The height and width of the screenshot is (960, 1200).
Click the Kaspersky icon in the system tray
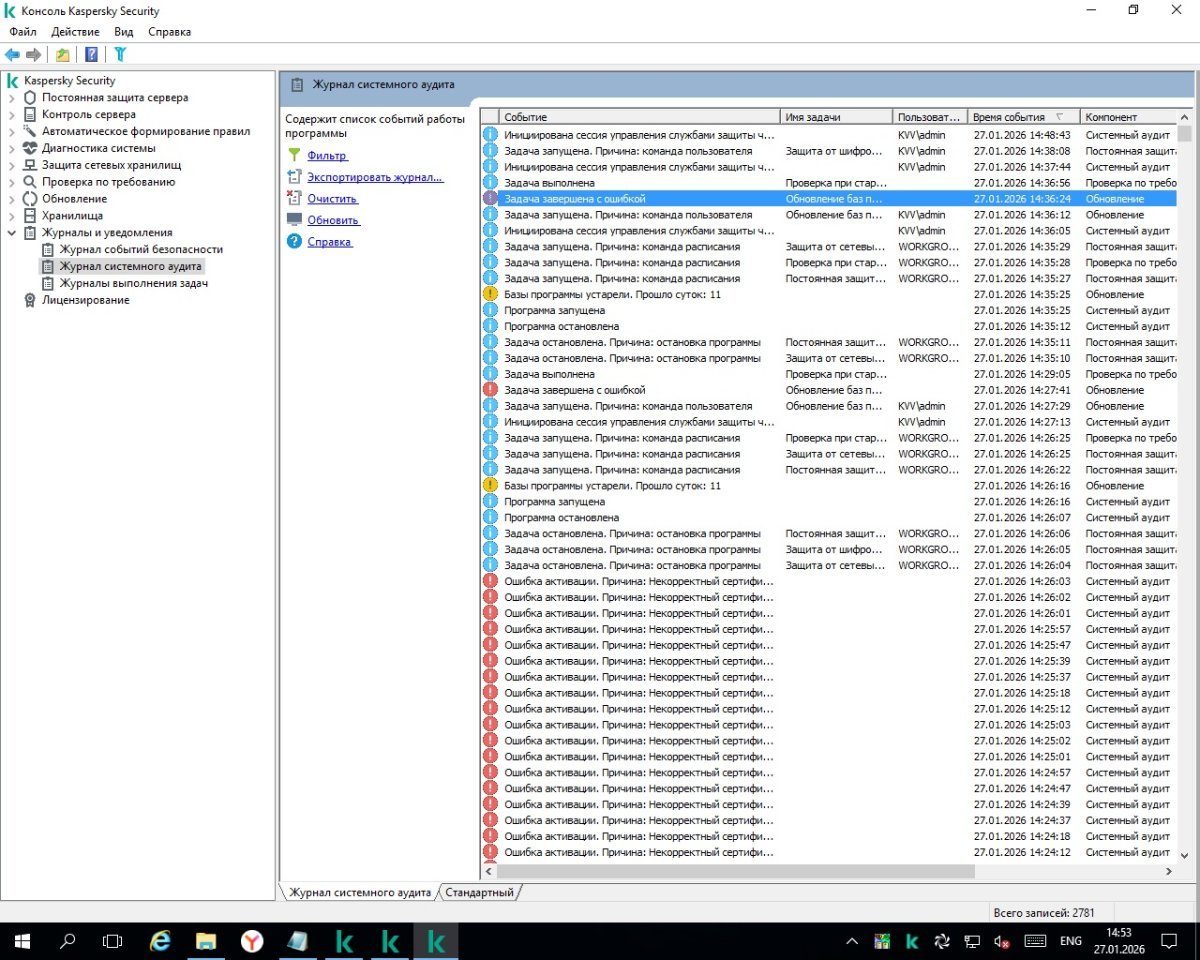(x=912, y=941)
